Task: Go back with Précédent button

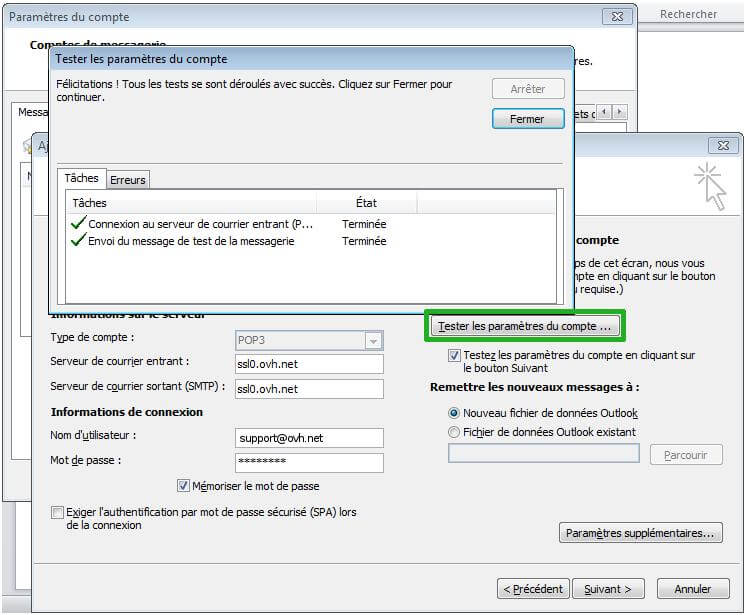Action: coord(533,589)
